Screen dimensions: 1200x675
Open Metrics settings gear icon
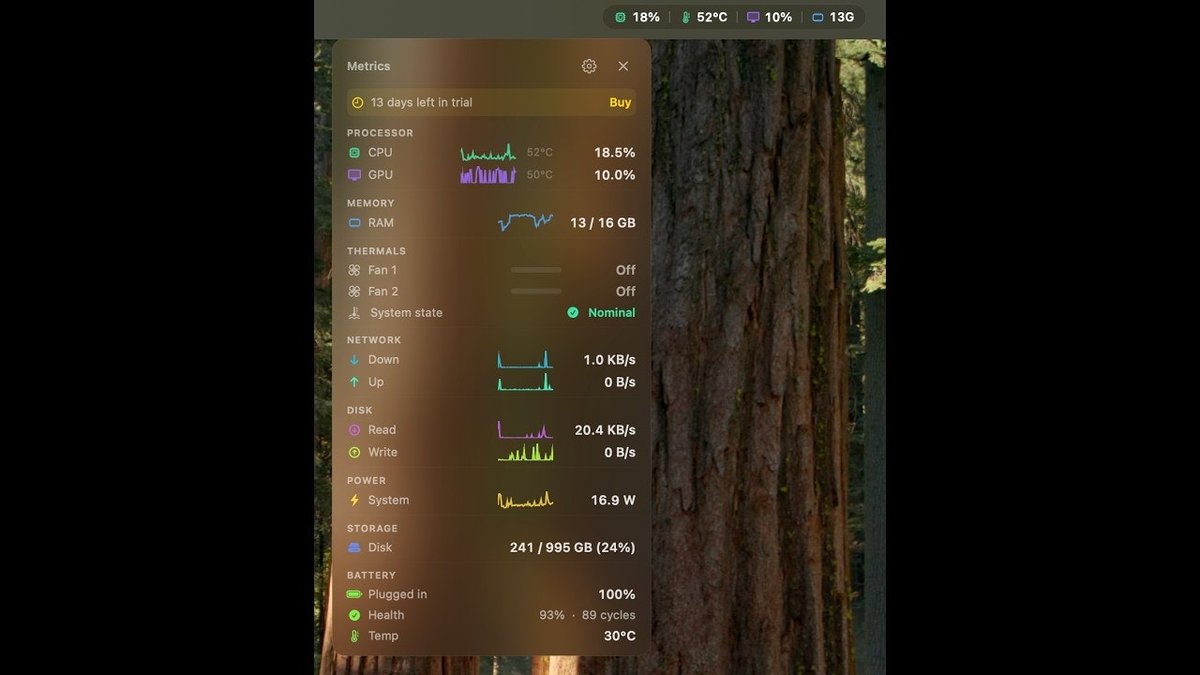click(x=589, y=66)
